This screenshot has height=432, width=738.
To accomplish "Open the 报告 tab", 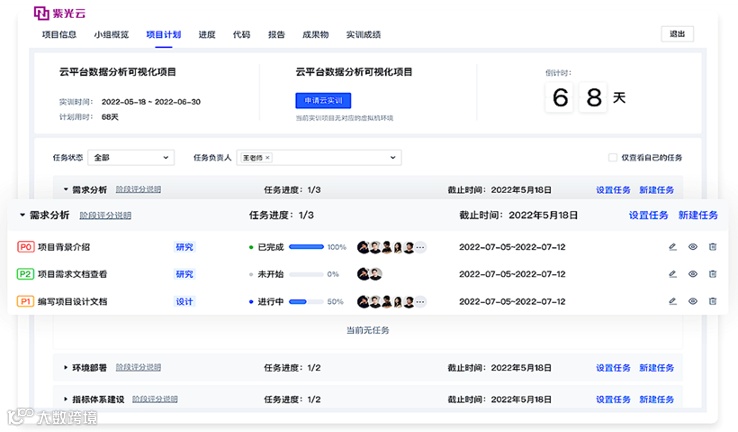I will (x=276, y=34).
